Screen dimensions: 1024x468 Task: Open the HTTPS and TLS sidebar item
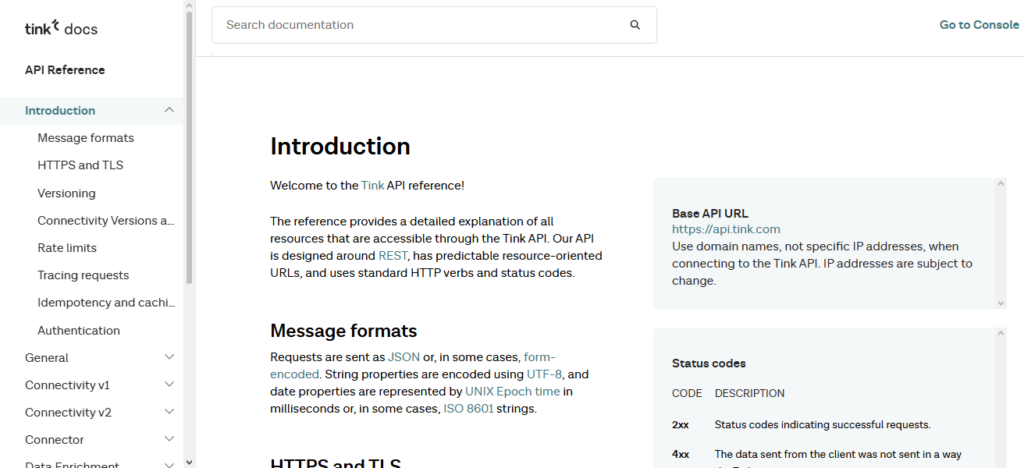[80, 165]
